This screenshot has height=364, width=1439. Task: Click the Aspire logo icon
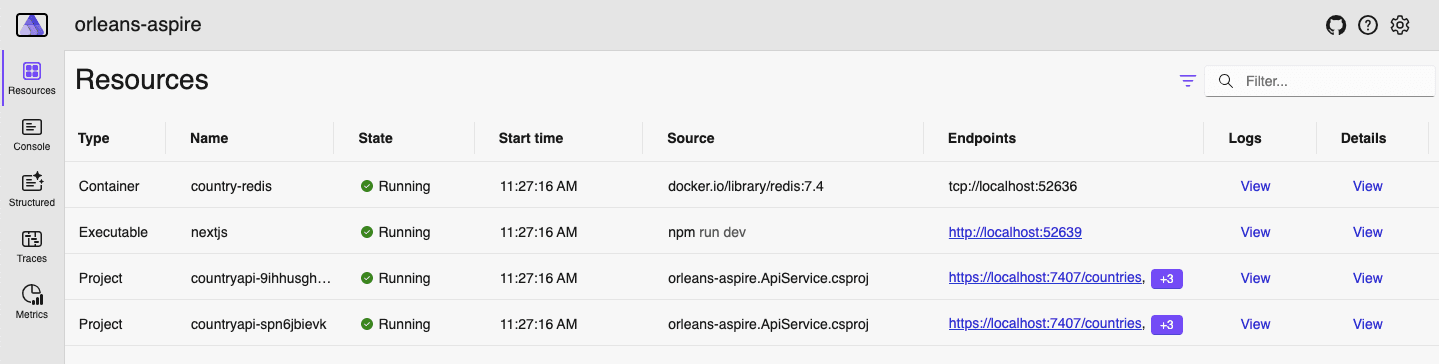(x=32, y=25)
